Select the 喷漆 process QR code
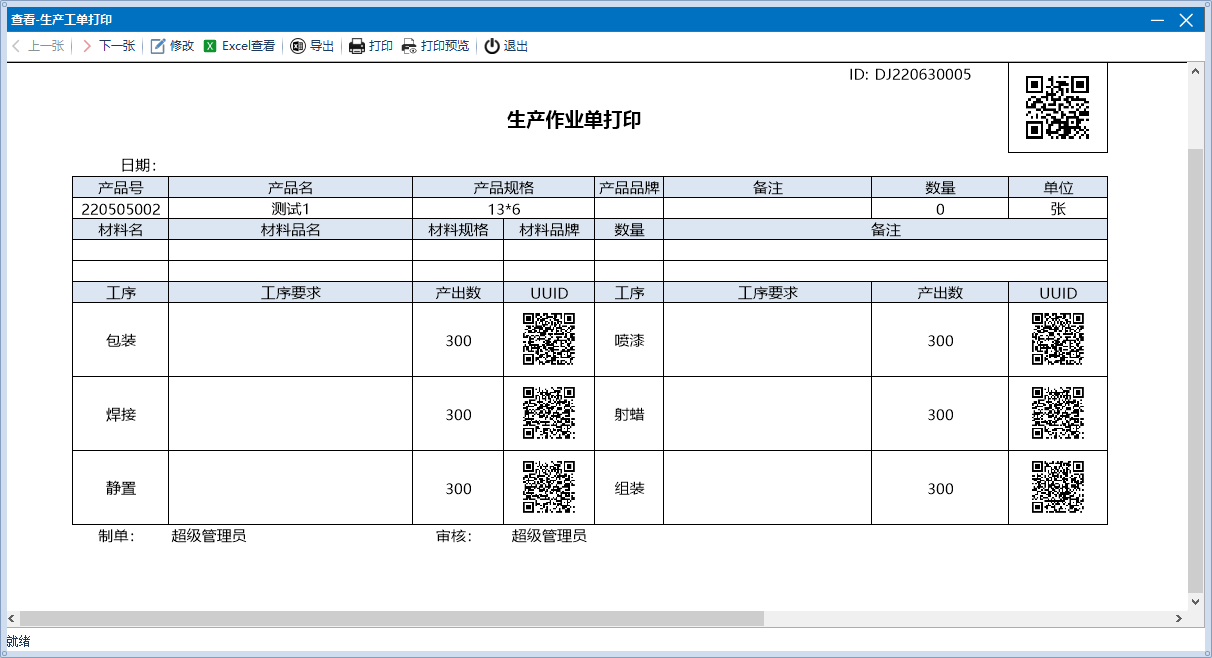The image size is (1212, 658). pyautogui.click(x=1058, y=339)
